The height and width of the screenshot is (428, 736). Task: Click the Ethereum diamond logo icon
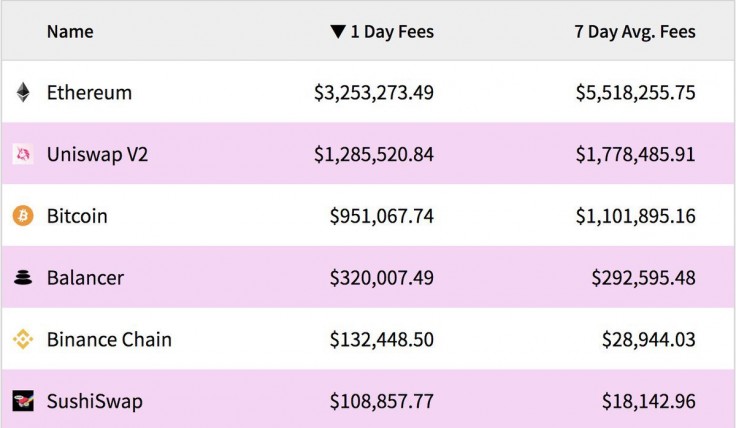click(23, 93)
